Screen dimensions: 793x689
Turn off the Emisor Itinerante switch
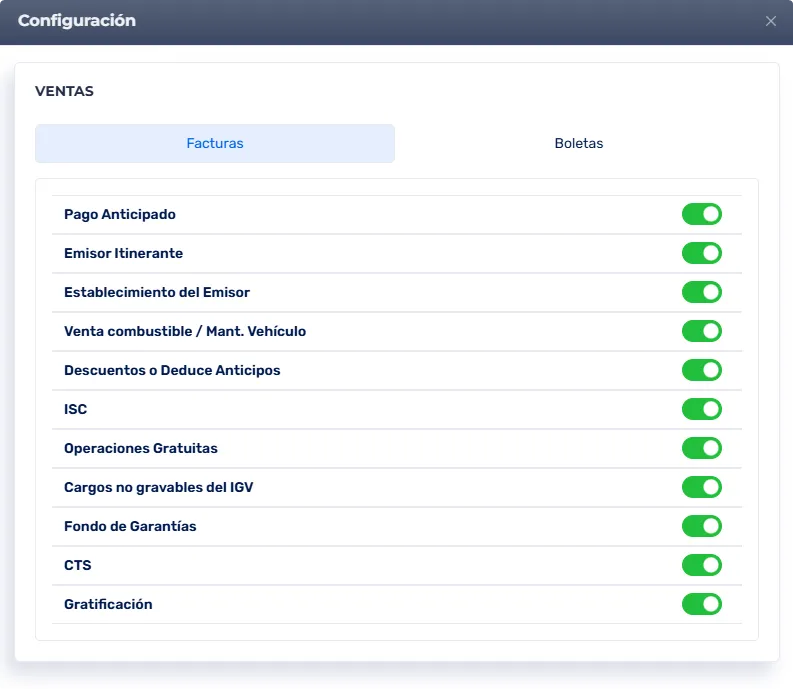(x=701, y=253)
